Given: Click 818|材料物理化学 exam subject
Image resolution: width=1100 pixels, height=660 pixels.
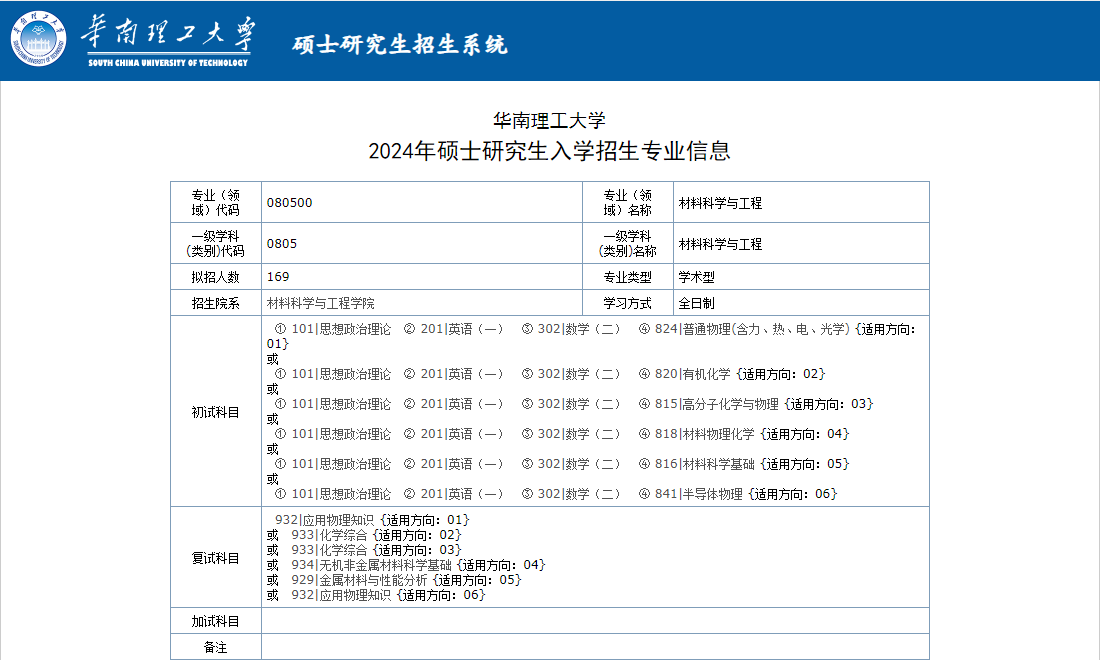Looking at the screenshot, I should (x=704, y=434).
